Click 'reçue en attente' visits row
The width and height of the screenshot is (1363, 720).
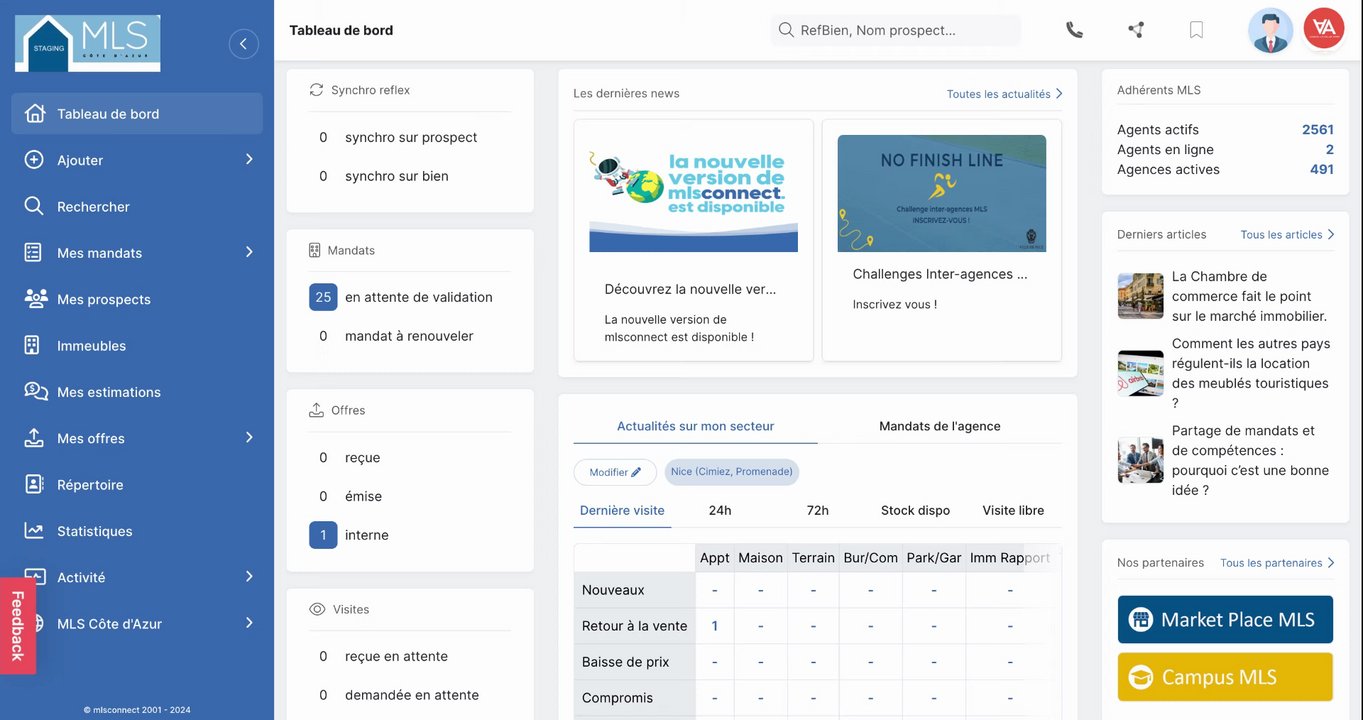tap(410, 656)
